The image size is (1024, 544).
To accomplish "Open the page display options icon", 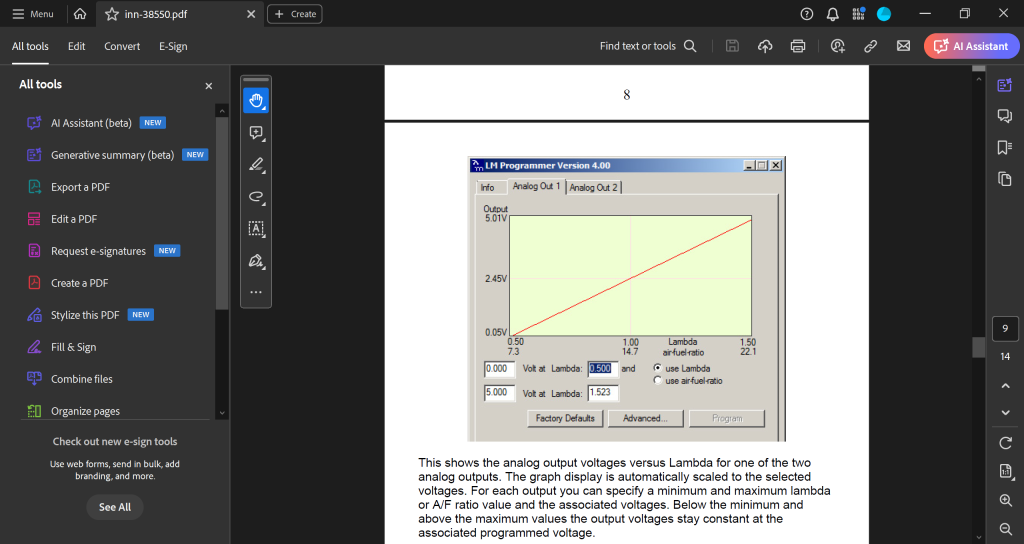I will click(x=1006, y=472).
